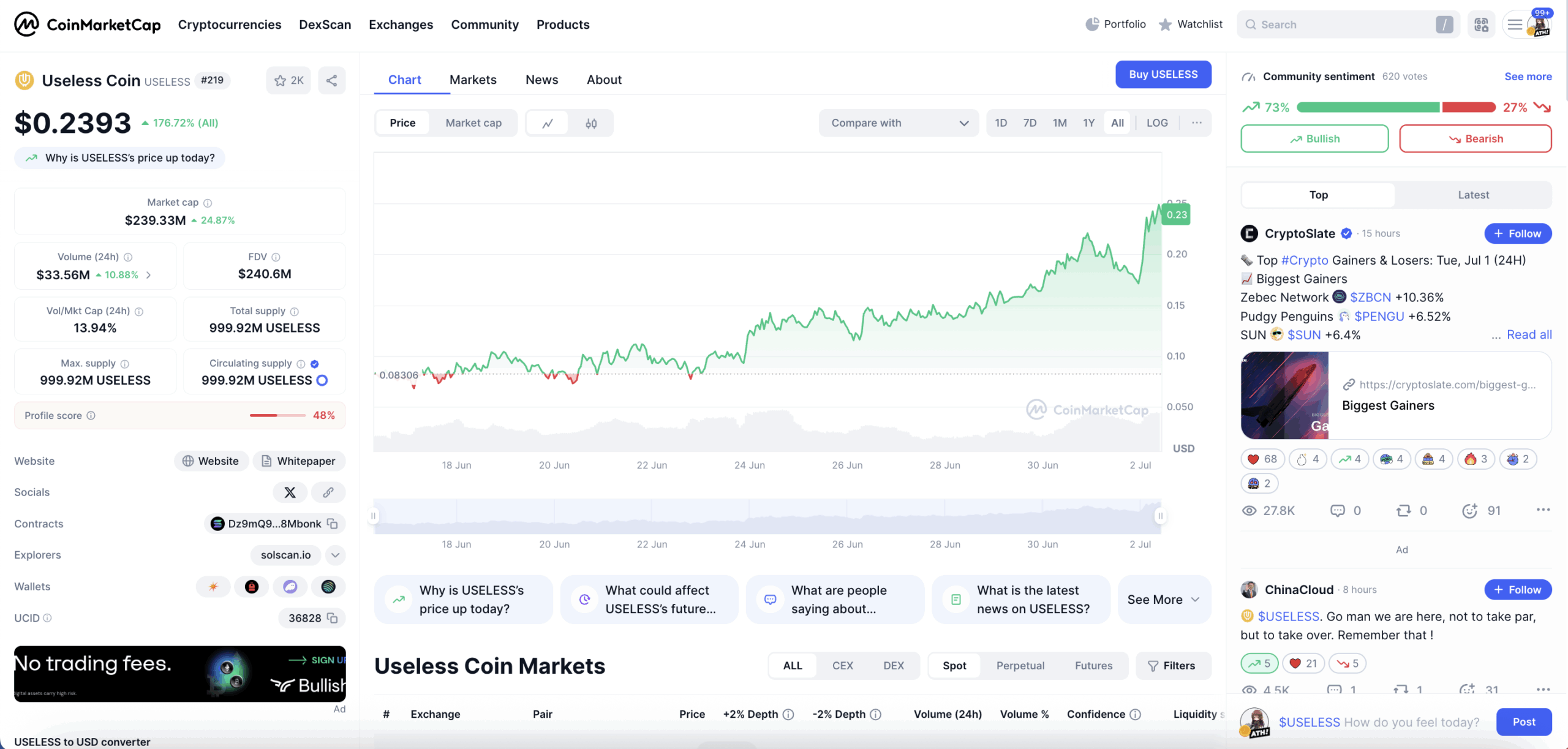Image resolution: width=1568 pixels, height=749 pixels.
Task: Click the Buy USELESS button
Action: 1163,74
